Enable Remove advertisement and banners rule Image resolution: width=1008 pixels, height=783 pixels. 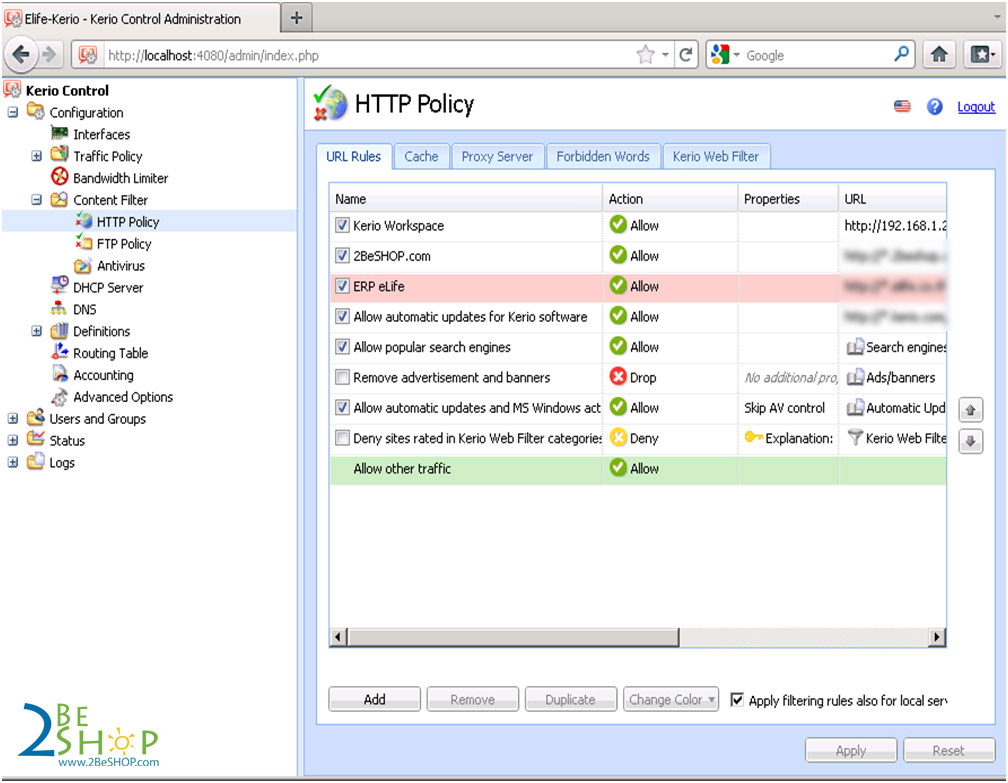[343, 377]
